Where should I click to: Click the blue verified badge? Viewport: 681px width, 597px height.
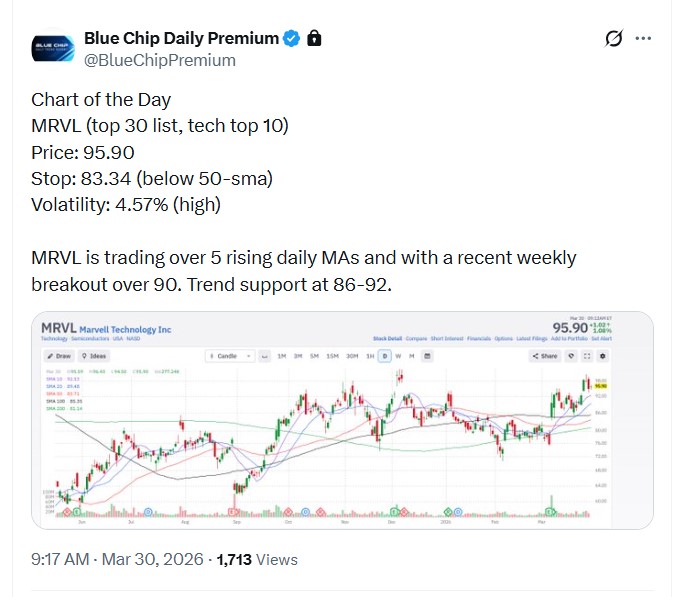point(292,39)
